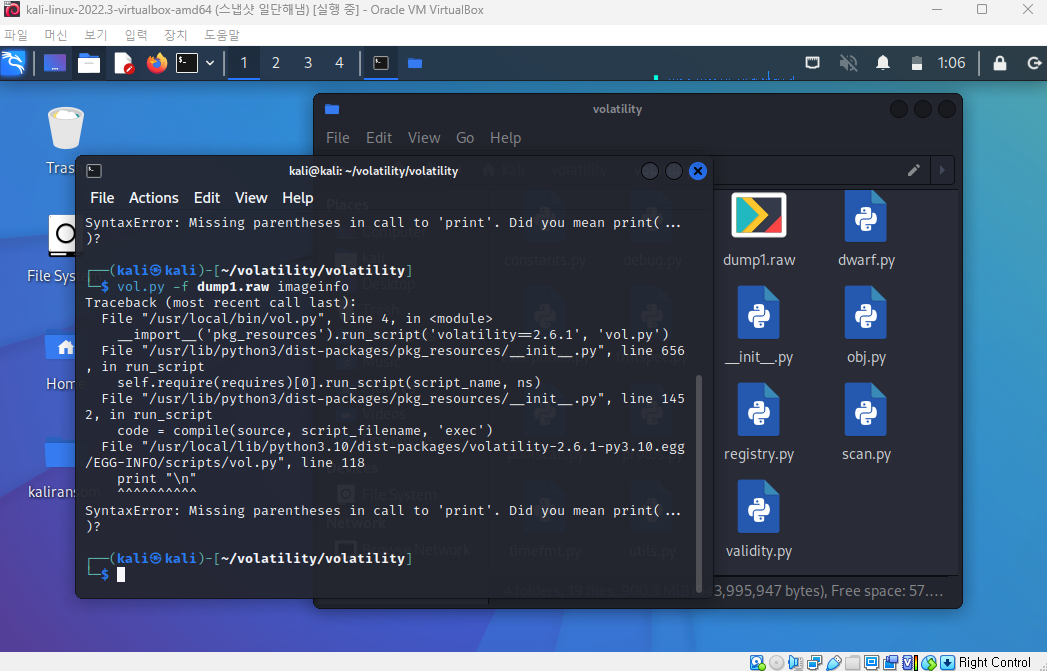This screenshot has height=671, width=1047.
Task: Click the 1:06 clock
Action: (x=952, y=63)
